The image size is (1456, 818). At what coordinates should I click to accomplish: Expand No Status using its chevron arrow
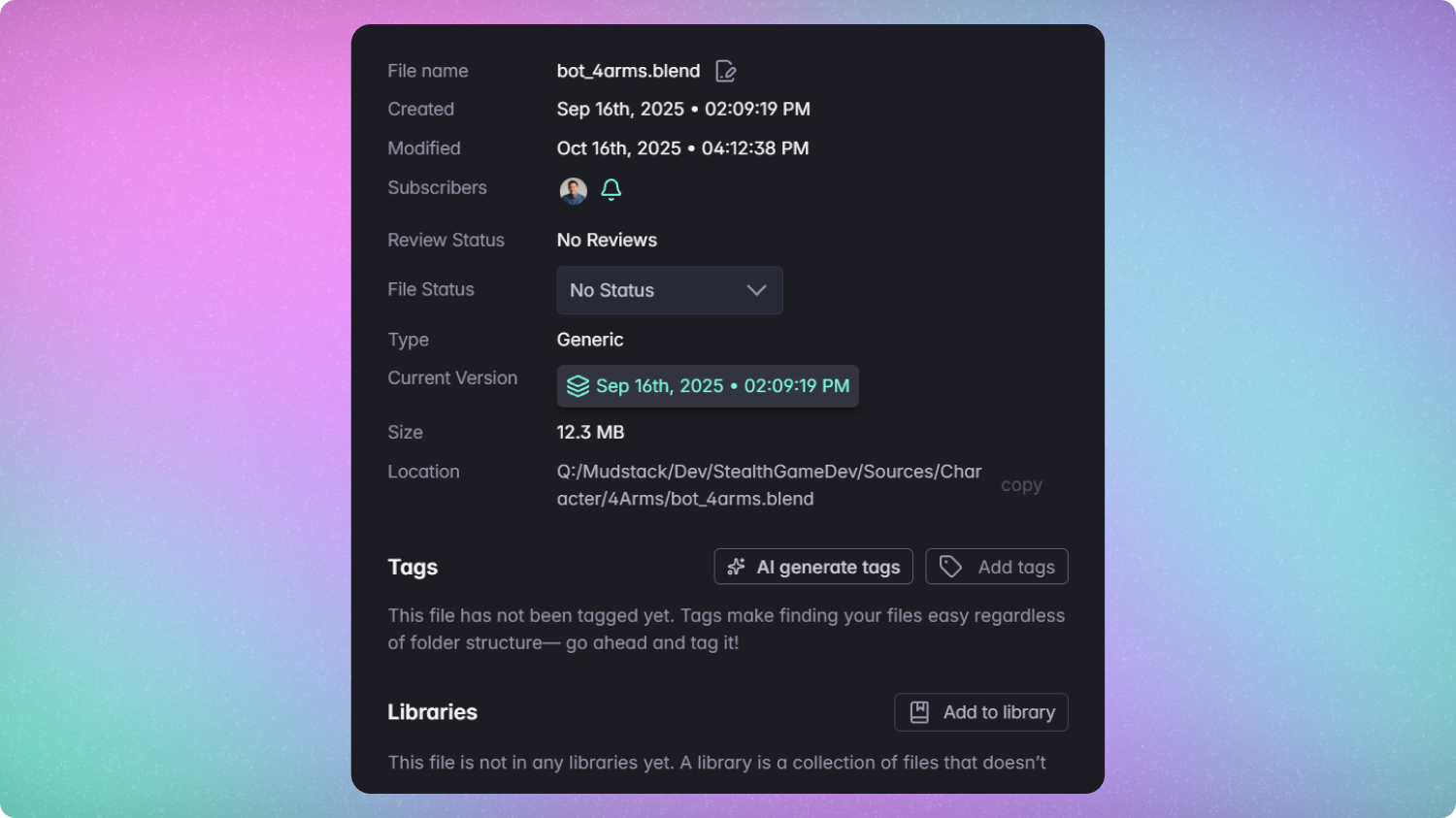coord(756,290)
